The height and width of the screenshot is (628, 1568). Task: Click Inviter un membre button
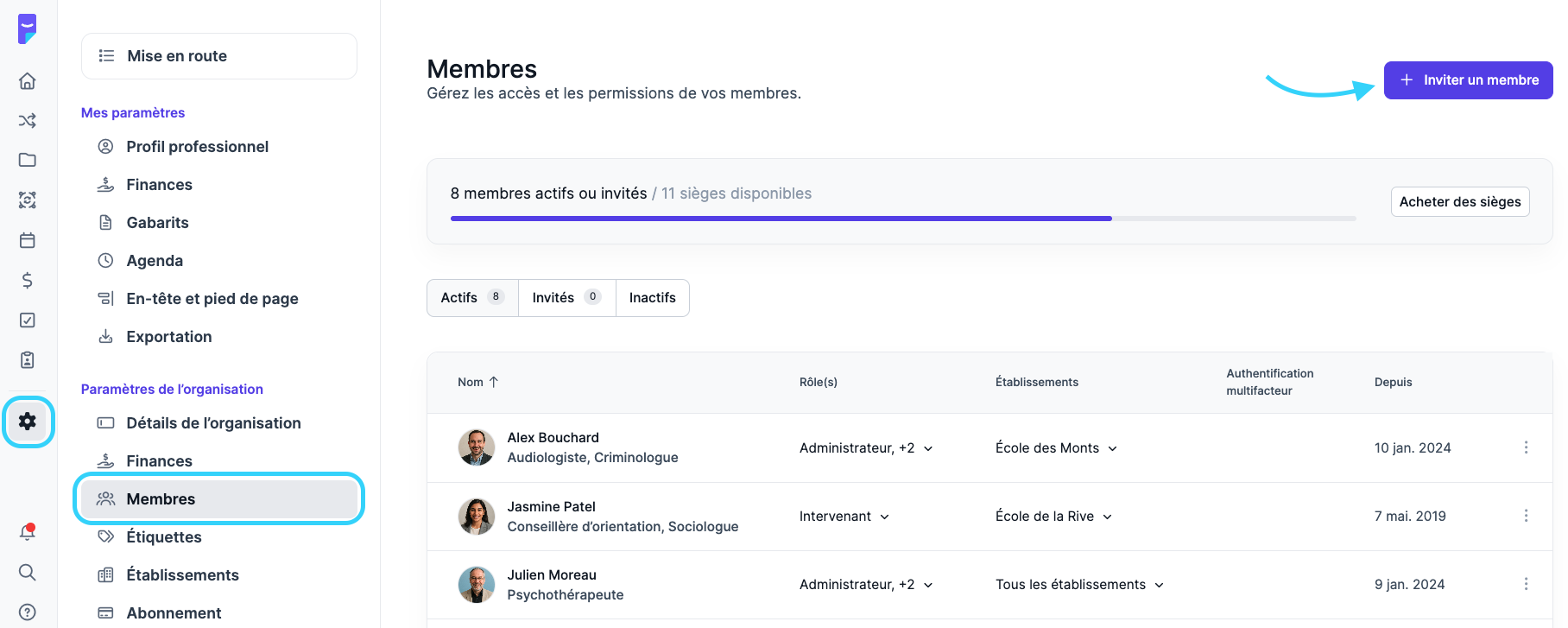[1468, 80]
